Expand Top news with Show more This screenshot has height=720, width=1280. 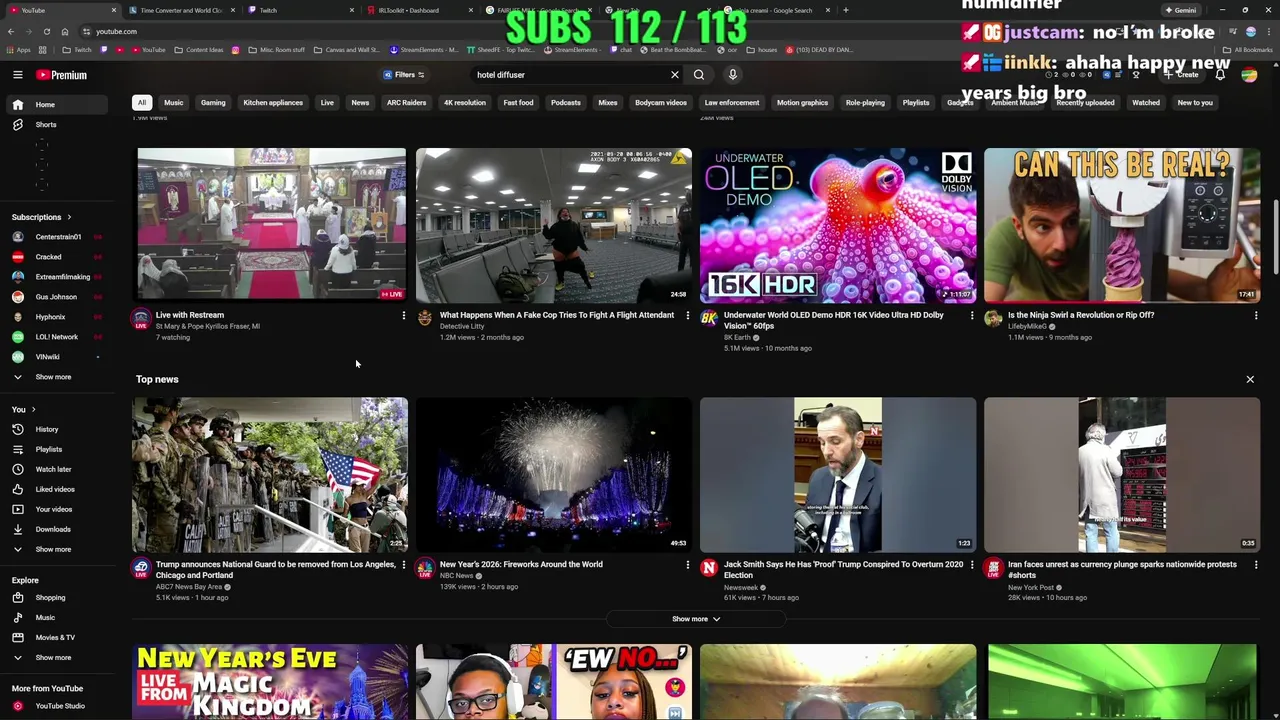pos(695,619)
